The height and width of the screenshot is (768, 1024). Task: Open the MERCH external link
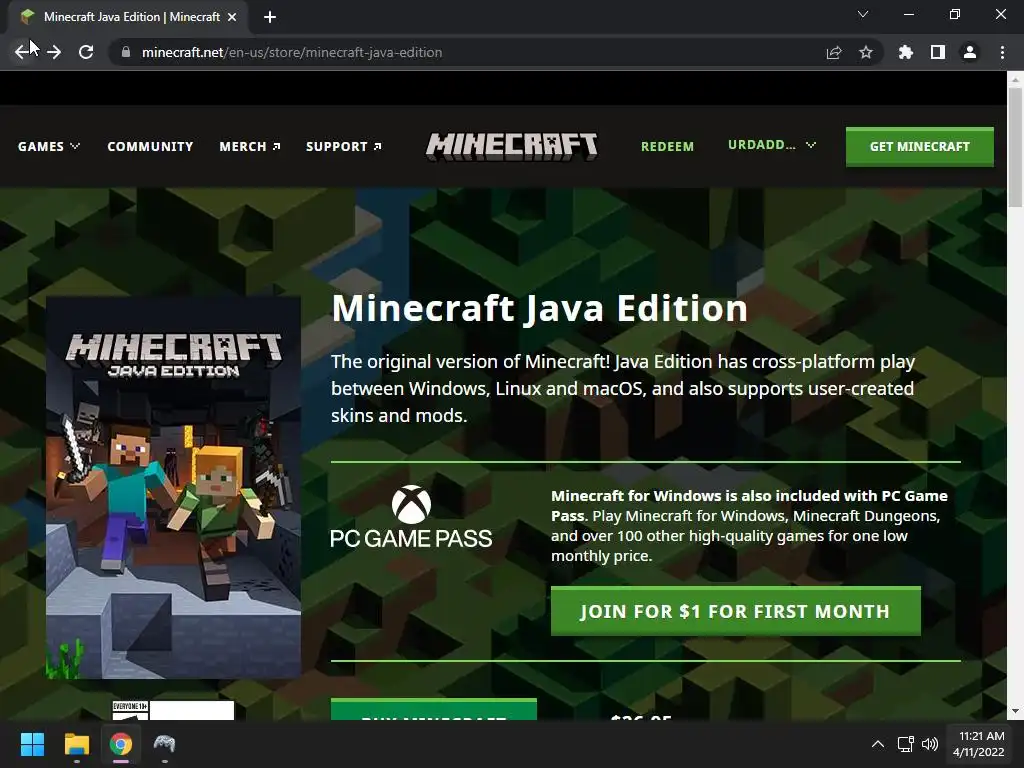pyautogui.click(x=250, y=146)
